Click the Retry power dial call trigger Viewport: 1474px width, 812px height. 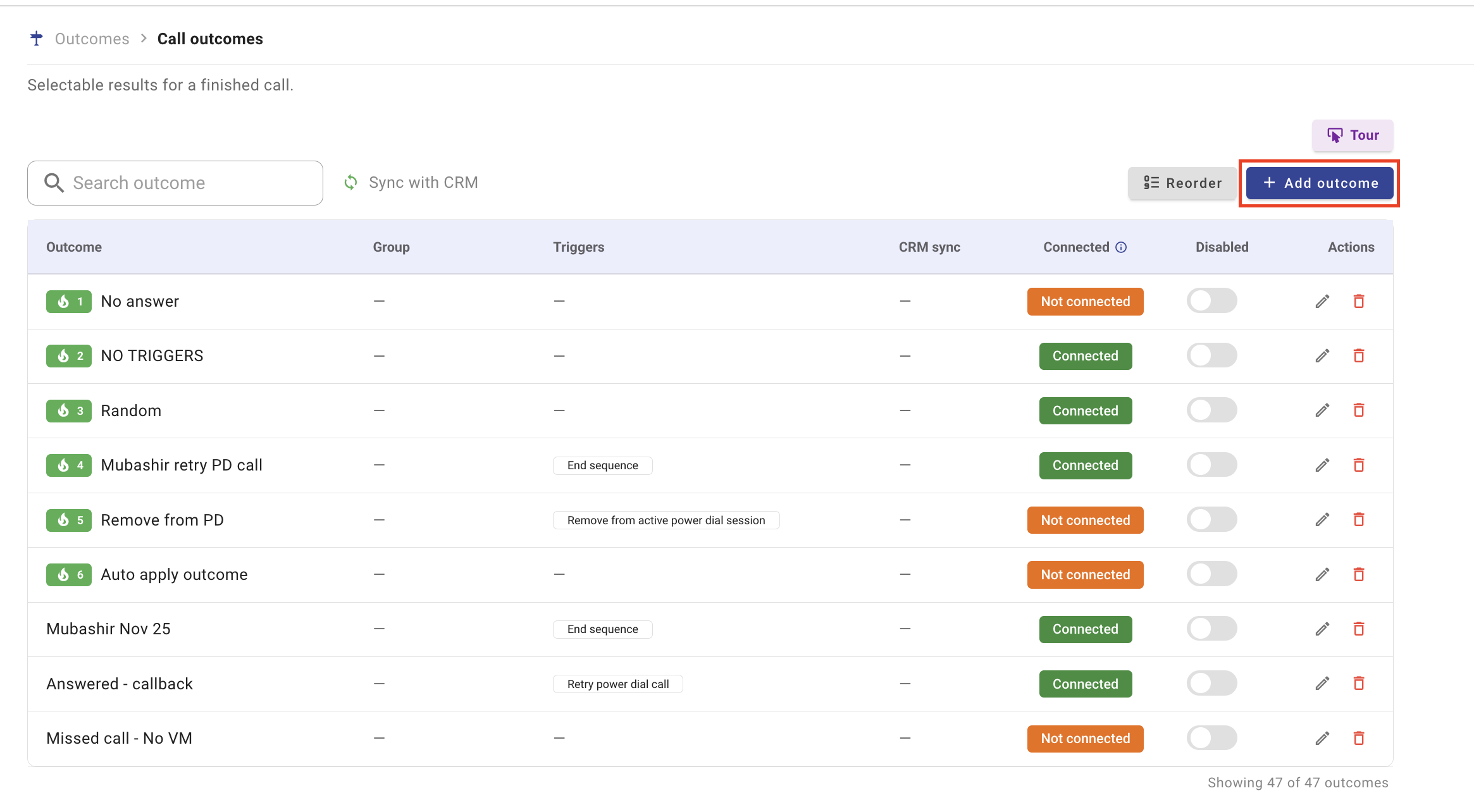coord(618,684)
